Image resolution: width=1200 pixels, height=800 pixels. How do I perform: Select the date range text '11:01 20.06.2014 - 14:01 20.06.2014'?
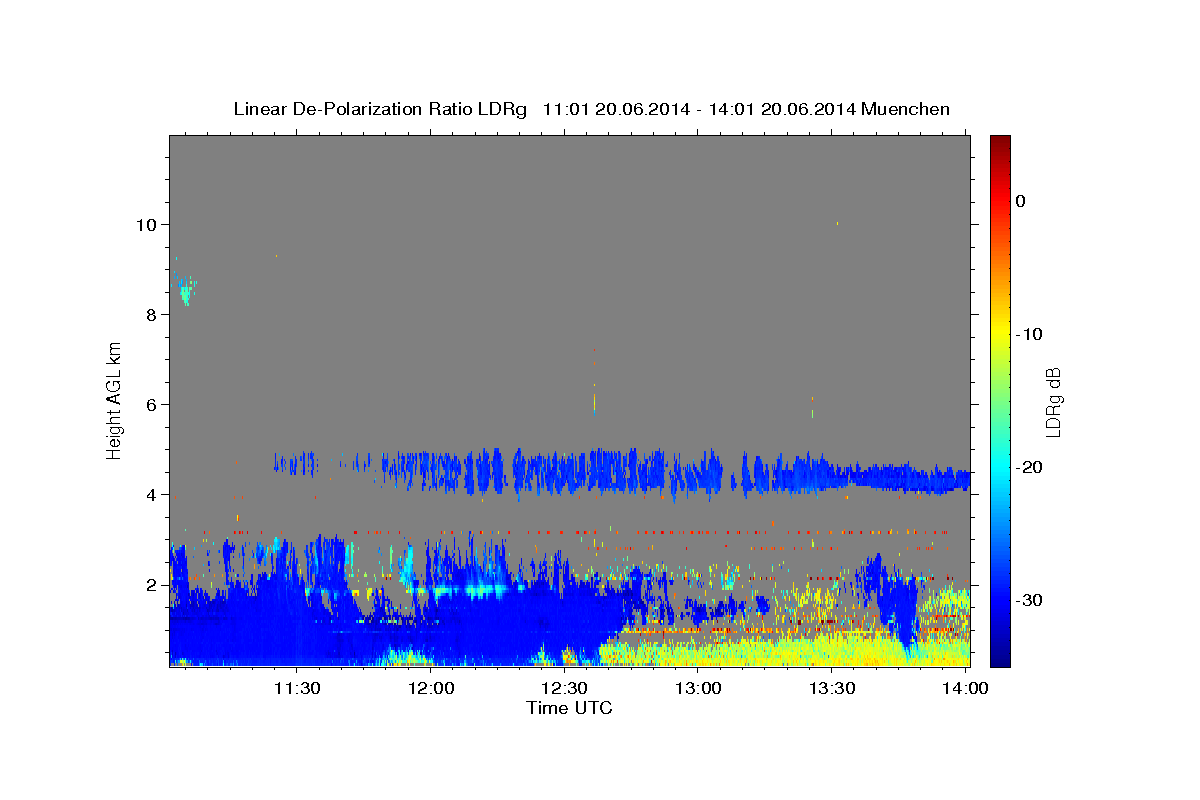click(x=698, y=109)
